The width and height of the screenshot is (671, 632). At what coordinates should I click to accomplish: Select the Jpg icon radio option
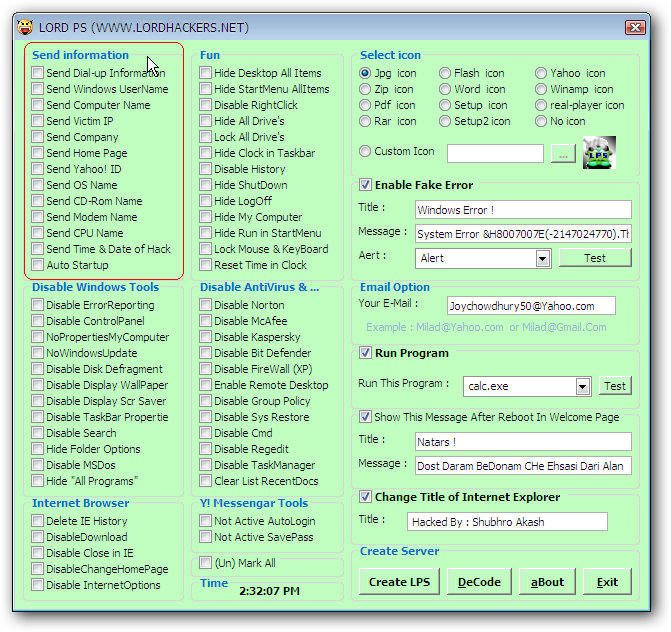coord(365,73)
